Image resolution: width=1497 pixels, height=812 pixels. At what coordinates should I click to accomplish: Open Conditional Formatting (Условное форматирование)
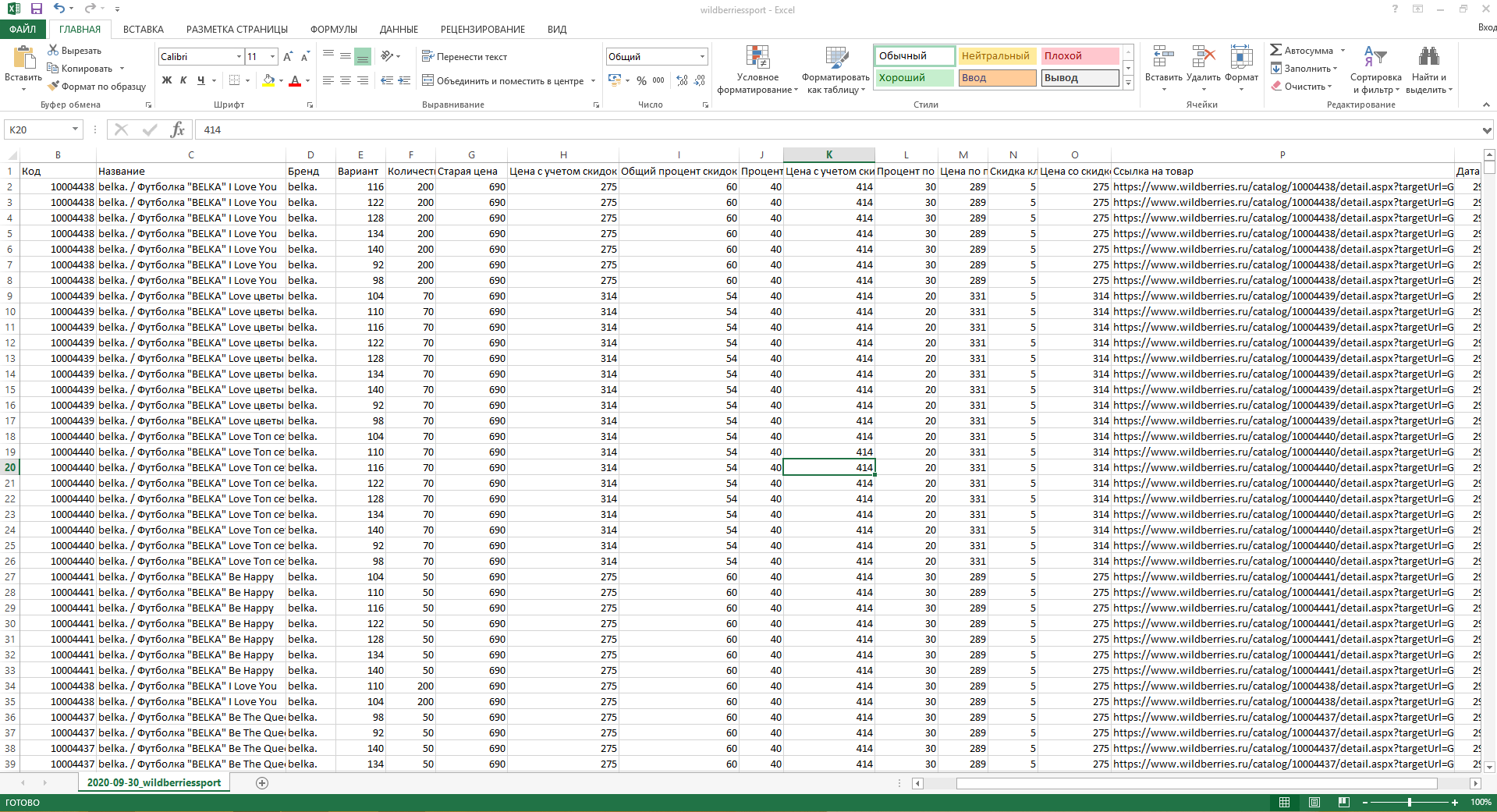(x=757, y=69)
